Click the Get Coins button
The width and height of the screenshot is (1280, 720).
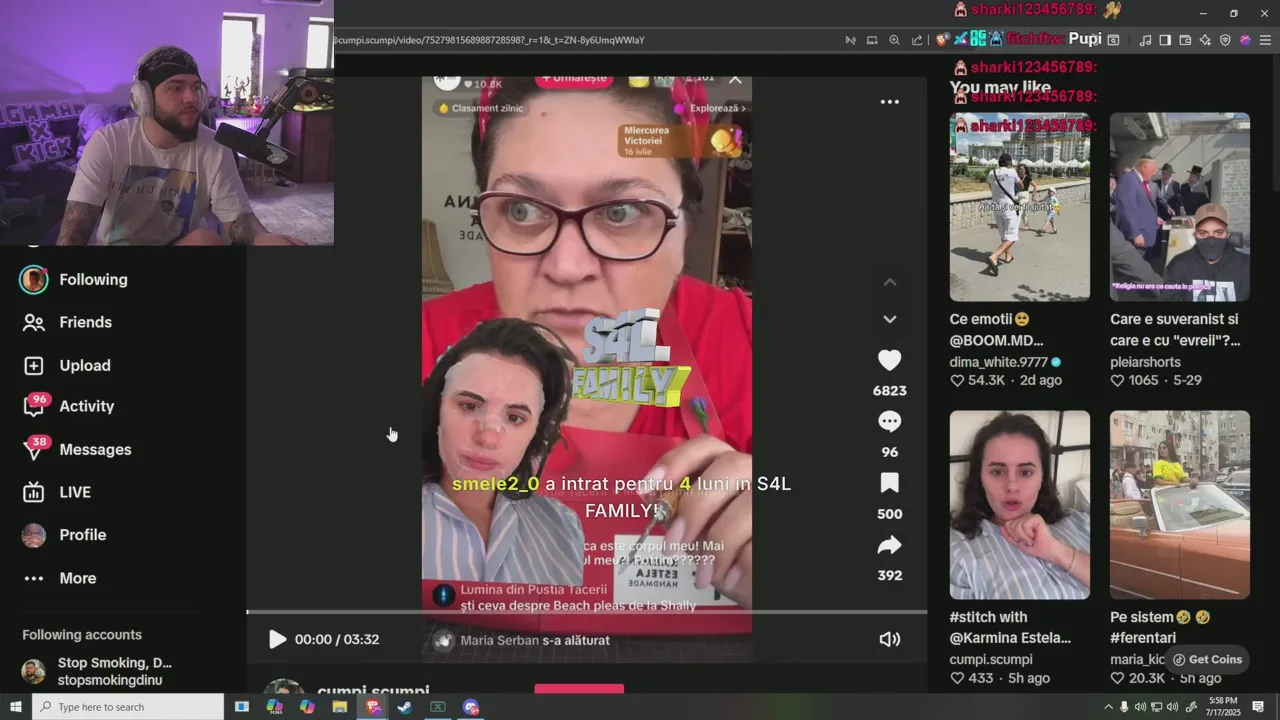click(x=1207, y=660)
